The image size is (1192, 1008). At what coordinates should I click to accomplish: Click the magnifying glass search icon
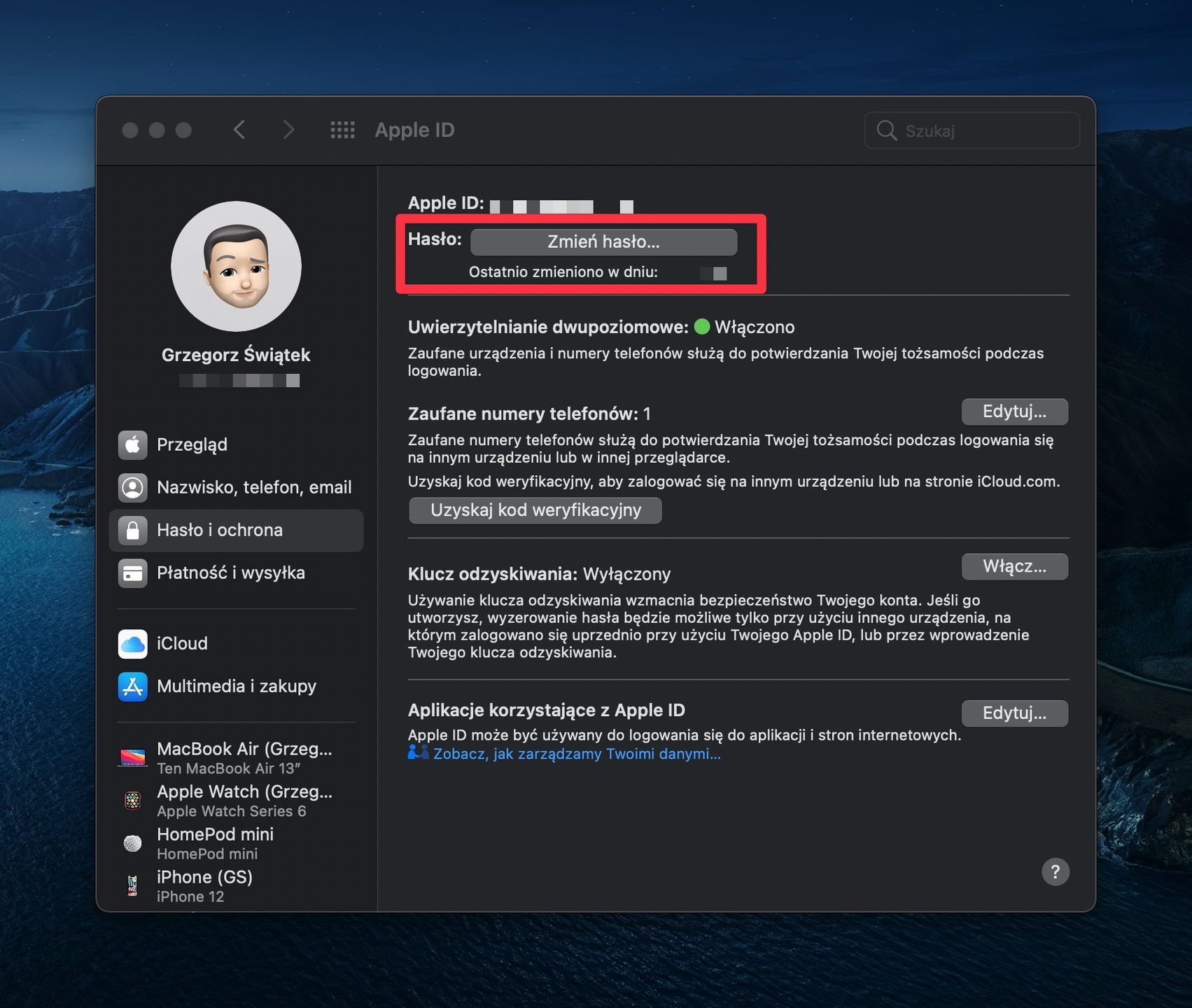click(887, 130)
